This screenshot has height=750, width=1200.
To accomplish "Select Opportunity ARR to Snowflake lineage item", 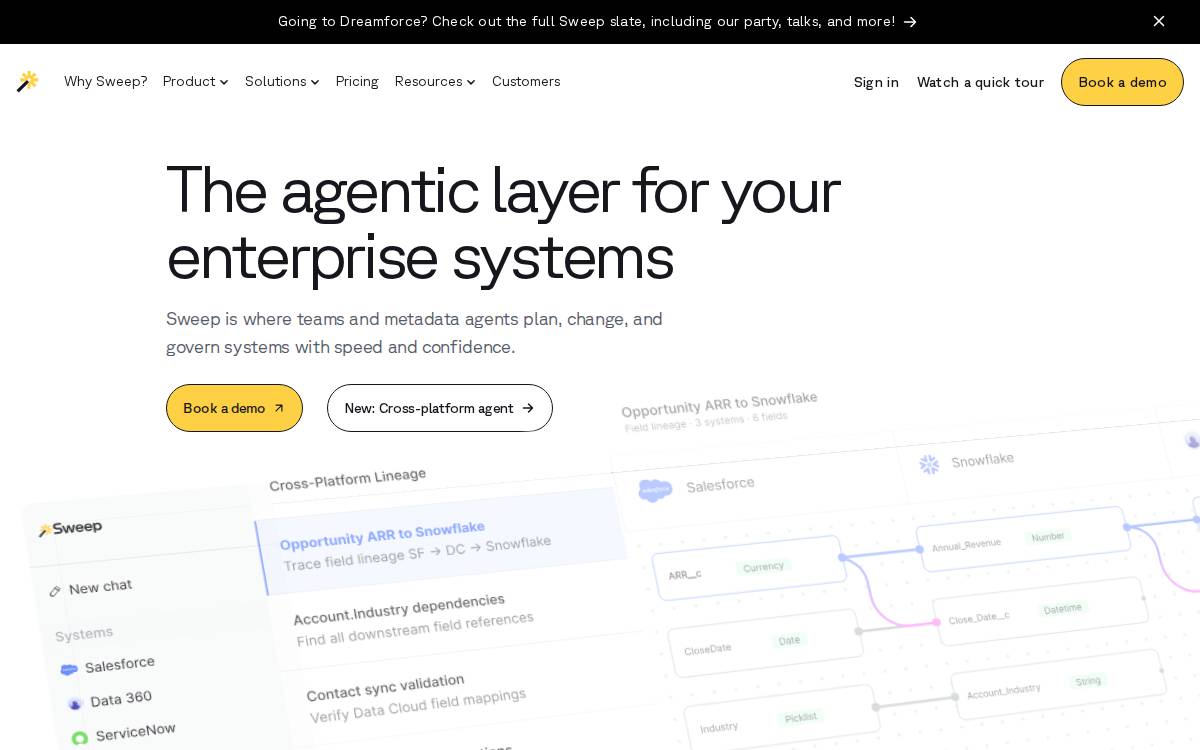I will 440,543.
